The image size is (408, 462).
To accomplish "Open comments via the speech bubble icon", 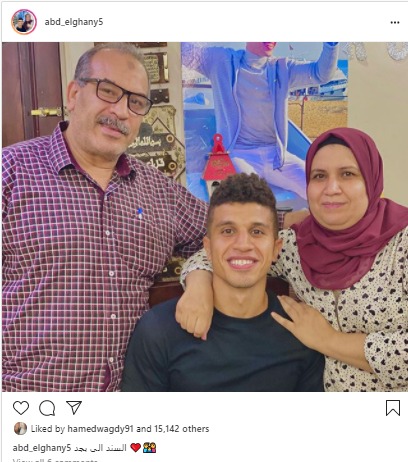I will (47, 408).
